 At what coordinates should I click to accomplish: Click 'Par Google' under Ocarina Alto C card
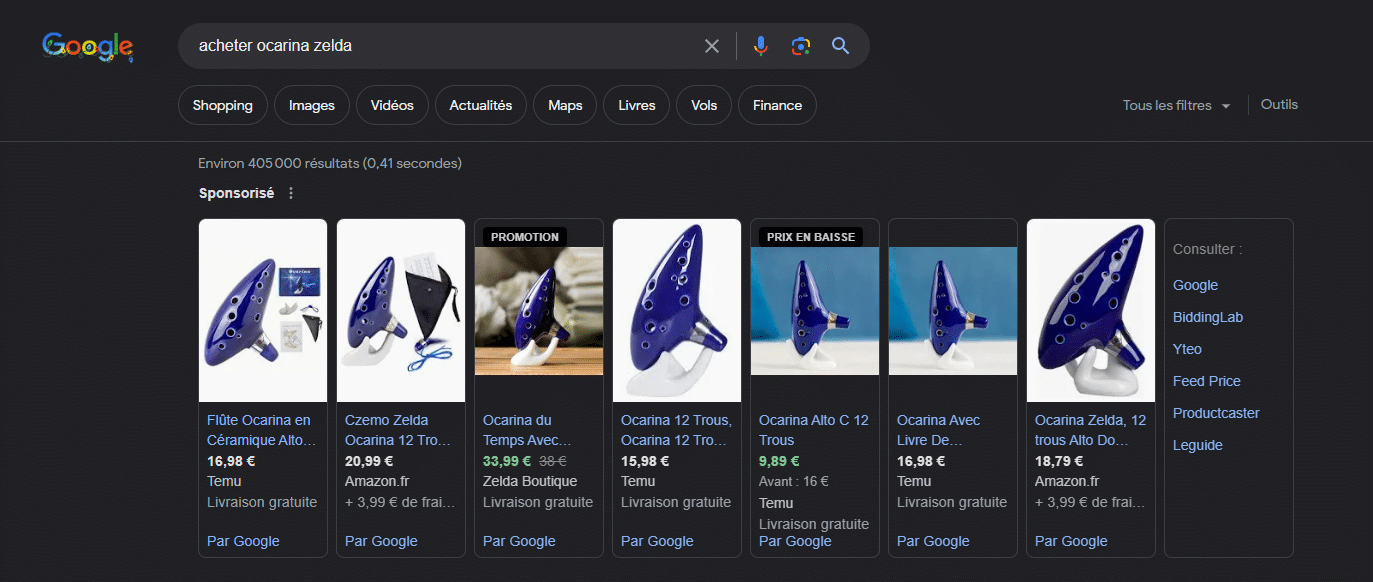[795, 541]
